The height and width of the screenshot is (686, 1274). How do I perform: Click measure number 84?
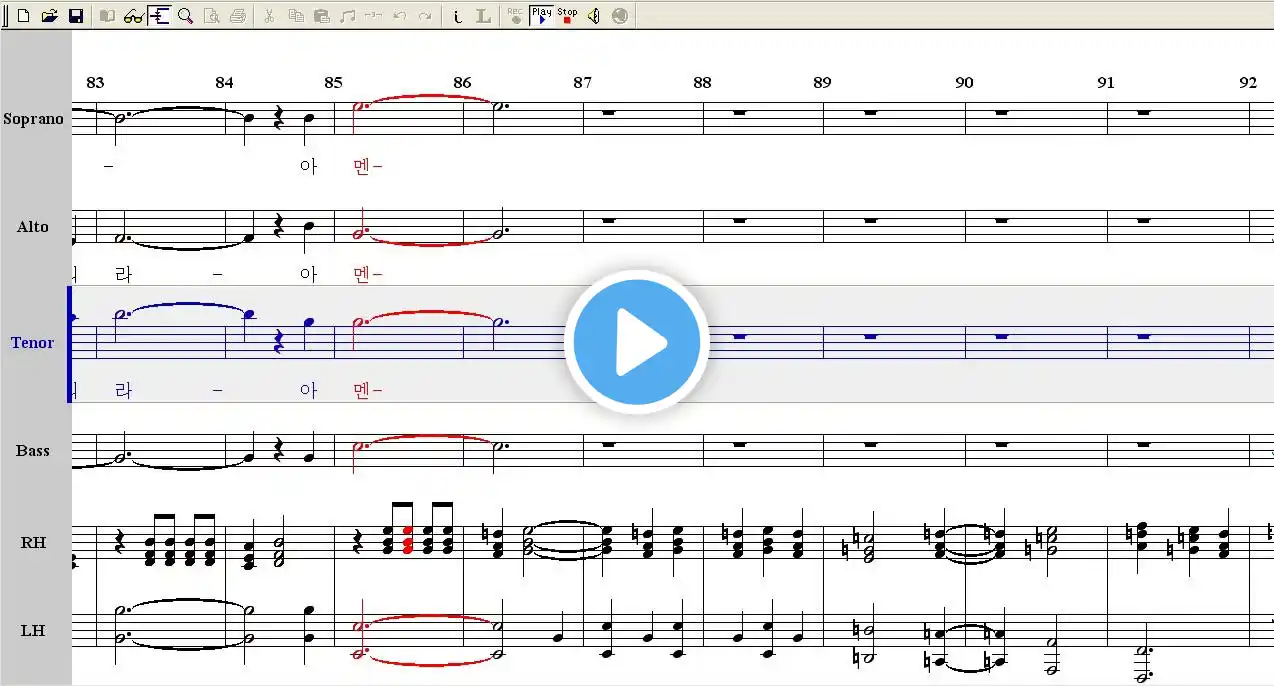point(224,83)
